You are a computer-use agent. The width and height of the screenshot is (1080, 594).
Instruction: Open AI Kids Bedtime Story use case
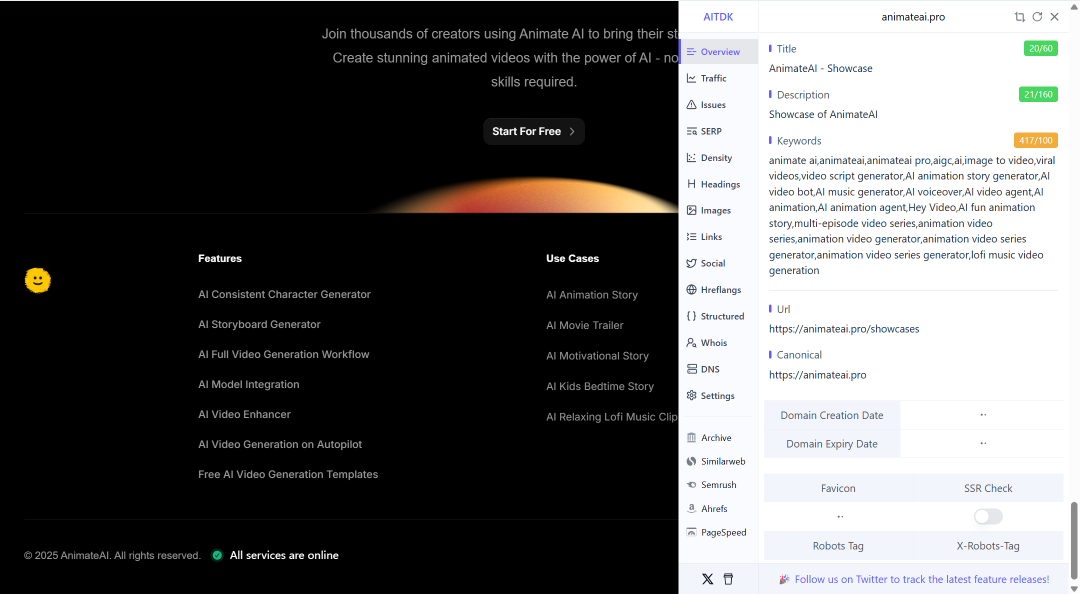coord(600,387)
